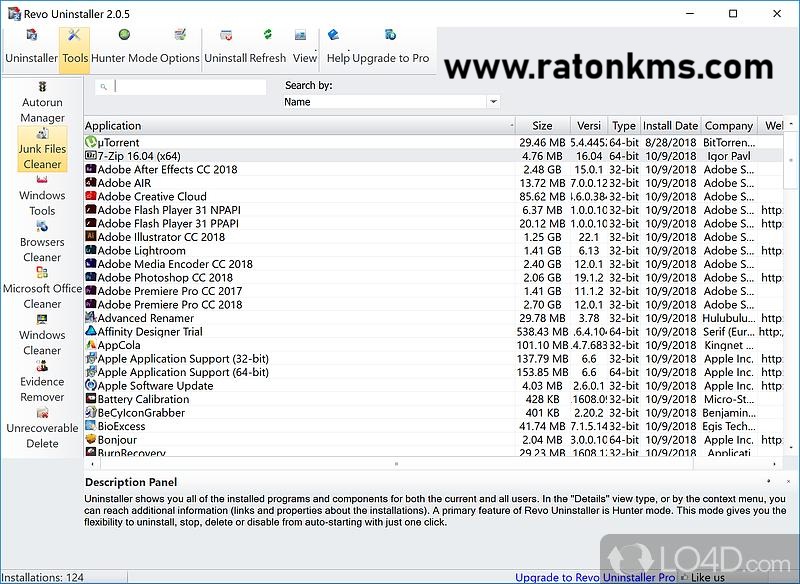The width and height of the screenshot is (800, 584).
Task: Open Unrecoverable Delete tool
Action: coord(42,428)
